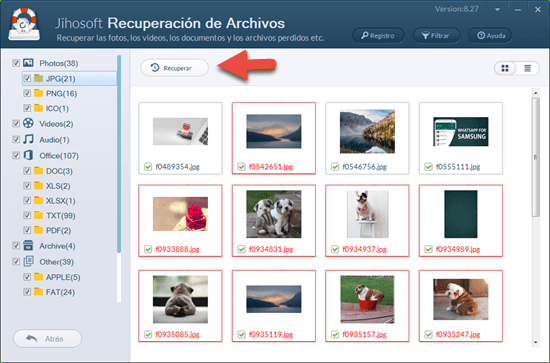The image size is (550, 363).
Task: Select the Other(39) category
Action: [56, 262]
